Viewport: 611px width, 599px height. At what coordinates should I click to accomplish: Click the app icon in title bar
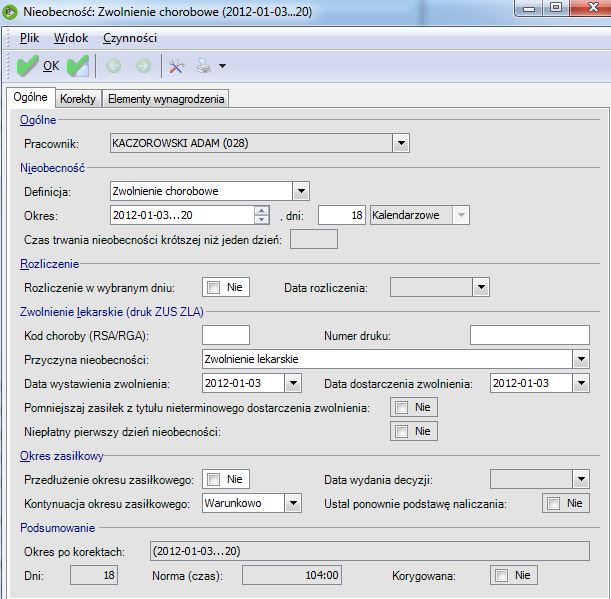pos(10,12)
